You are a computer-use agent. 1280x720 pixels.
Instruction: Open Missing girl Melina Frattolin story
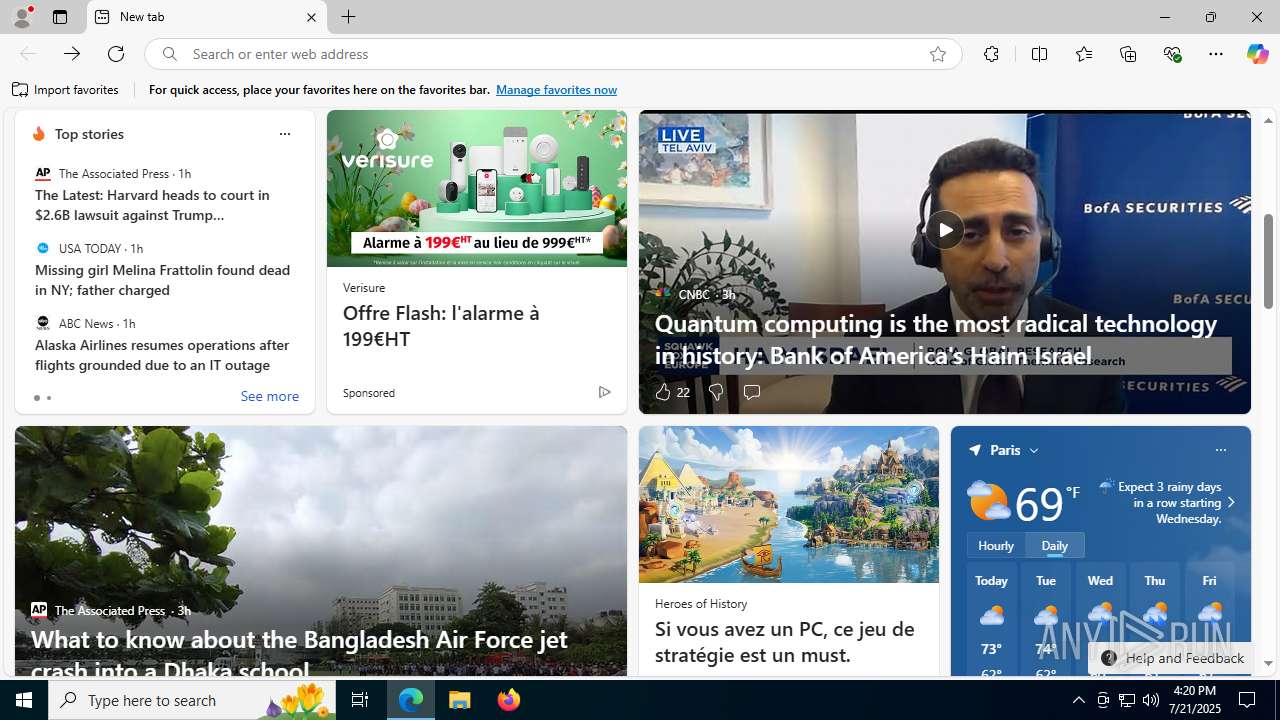(162, 280)
